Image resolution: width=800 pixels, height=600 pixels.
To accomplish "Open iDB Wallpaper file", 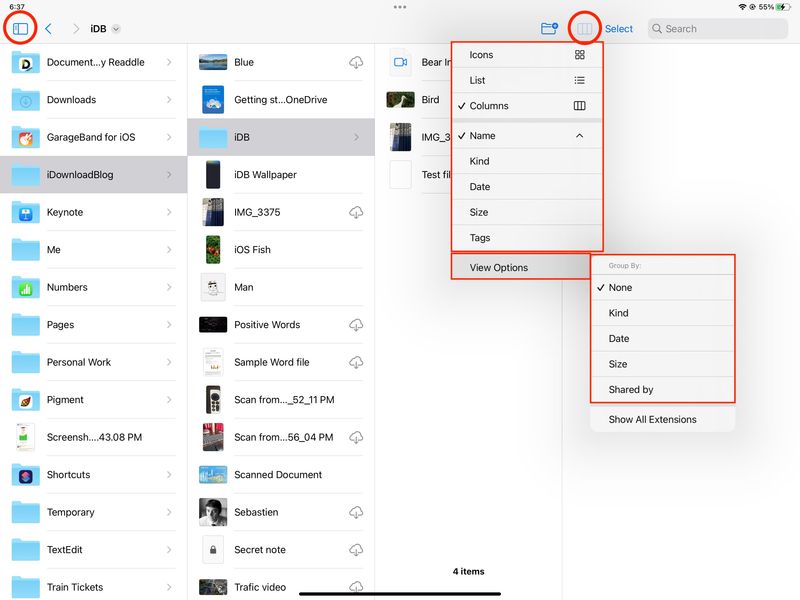I will pos(281,174).
